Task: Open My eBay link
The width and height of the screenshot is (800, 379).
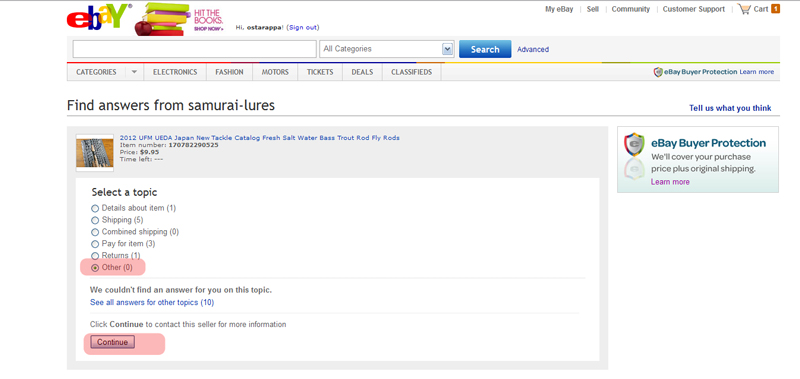Action: tap(559, 9)
